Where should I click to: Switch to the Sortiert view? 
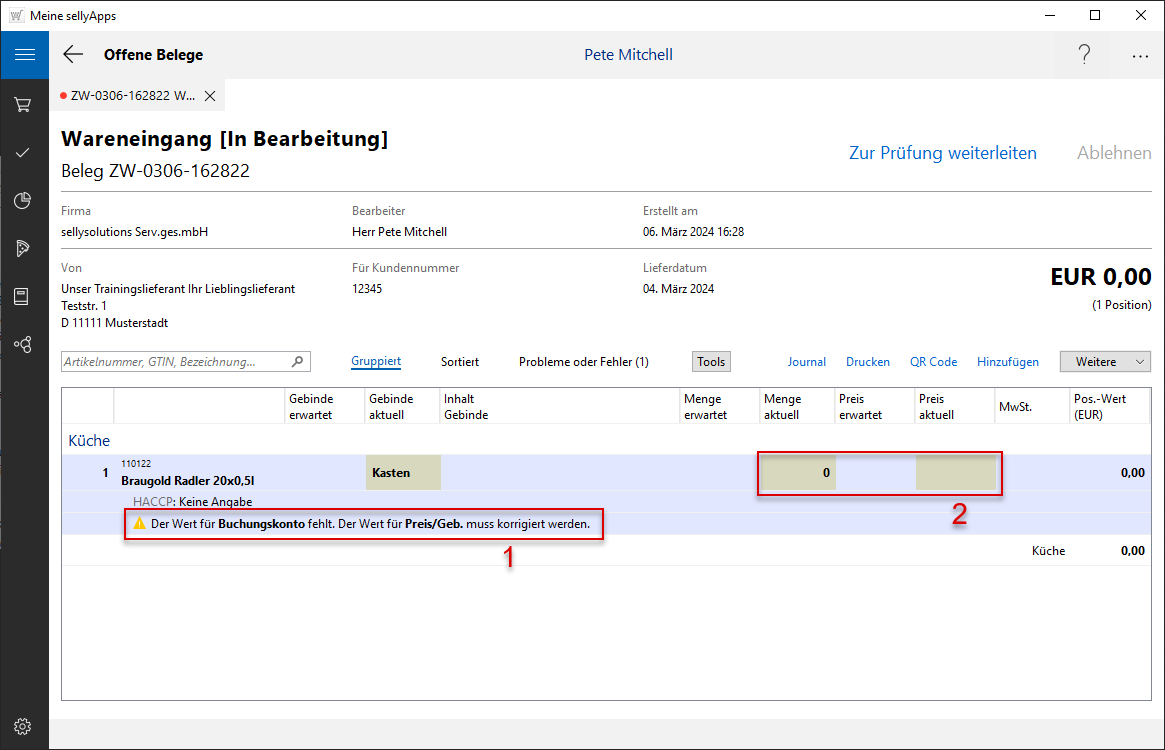[460, 362]
